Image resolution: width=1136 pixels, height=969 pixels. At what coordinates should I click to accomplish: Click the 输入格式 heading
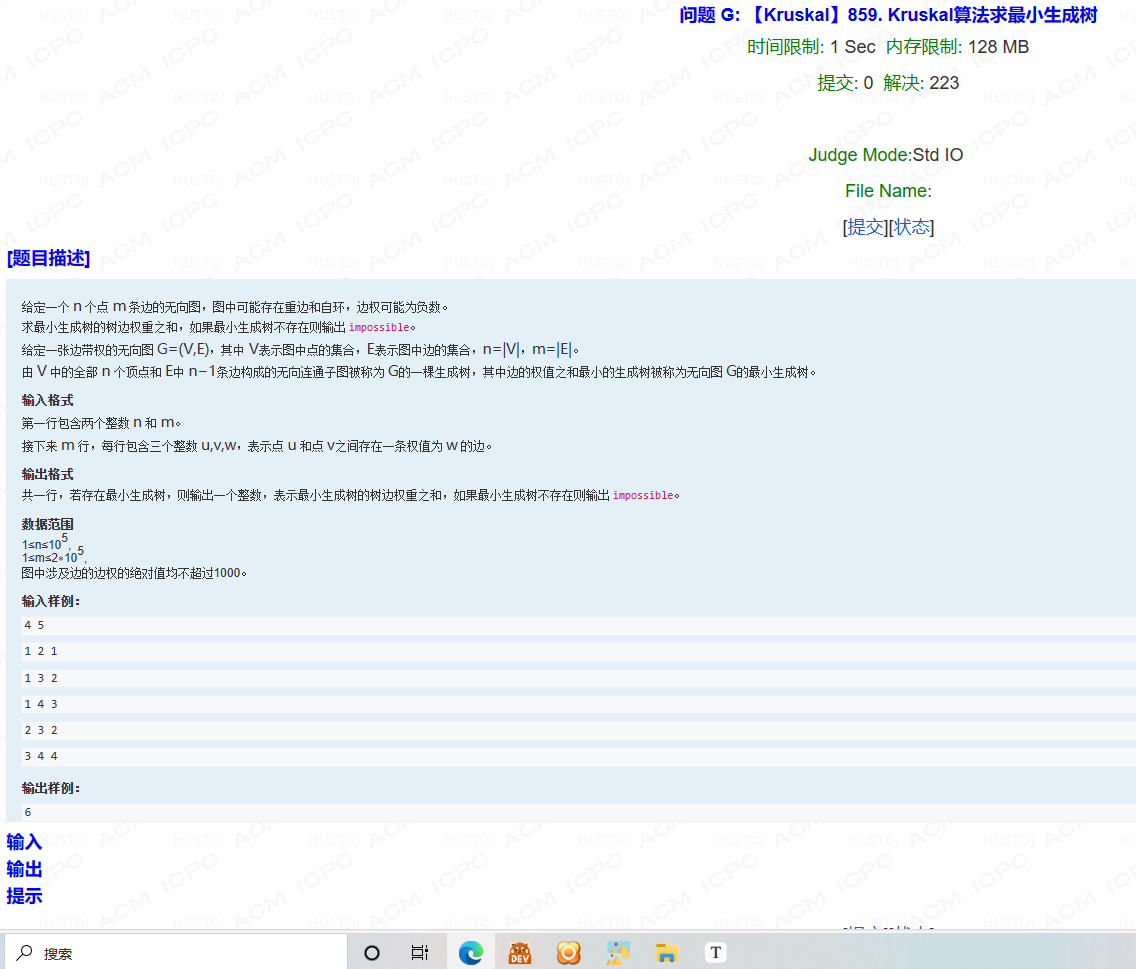coord(47,400)
